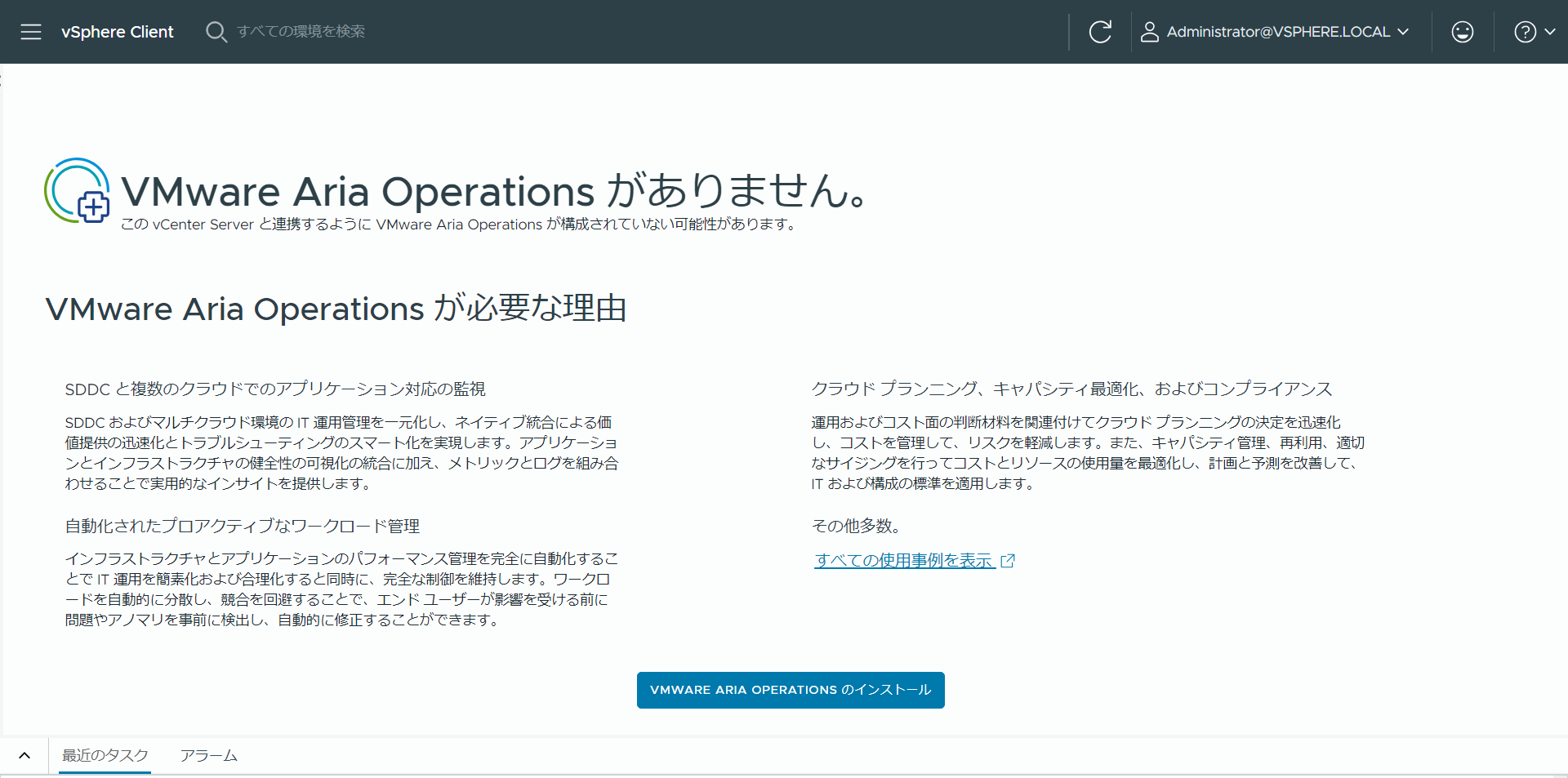The height and width of the screenshot is (778, 1568).
Task: Click SDDC と複数のクラウドでのアプリケーション対応の監視 heading
Action: click(x=275, y=389)
